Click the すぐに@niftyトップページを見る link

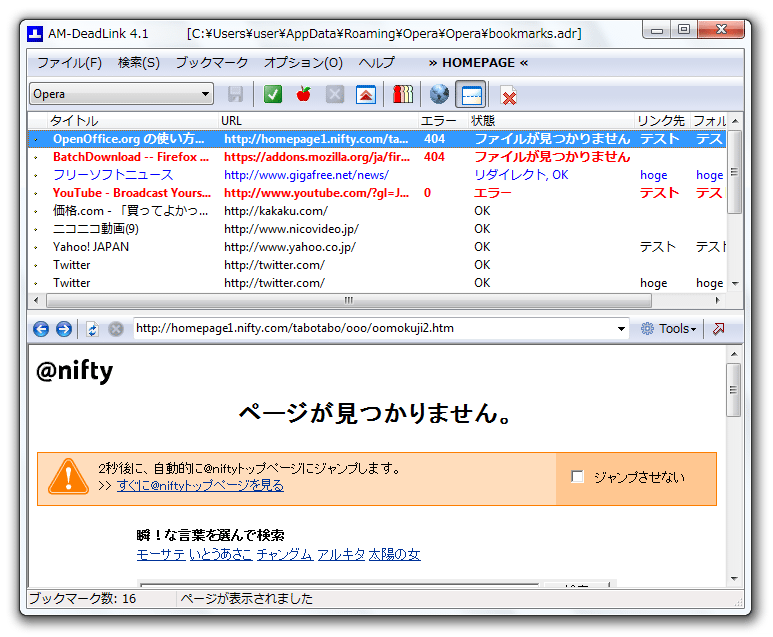[x=200, y=486]
